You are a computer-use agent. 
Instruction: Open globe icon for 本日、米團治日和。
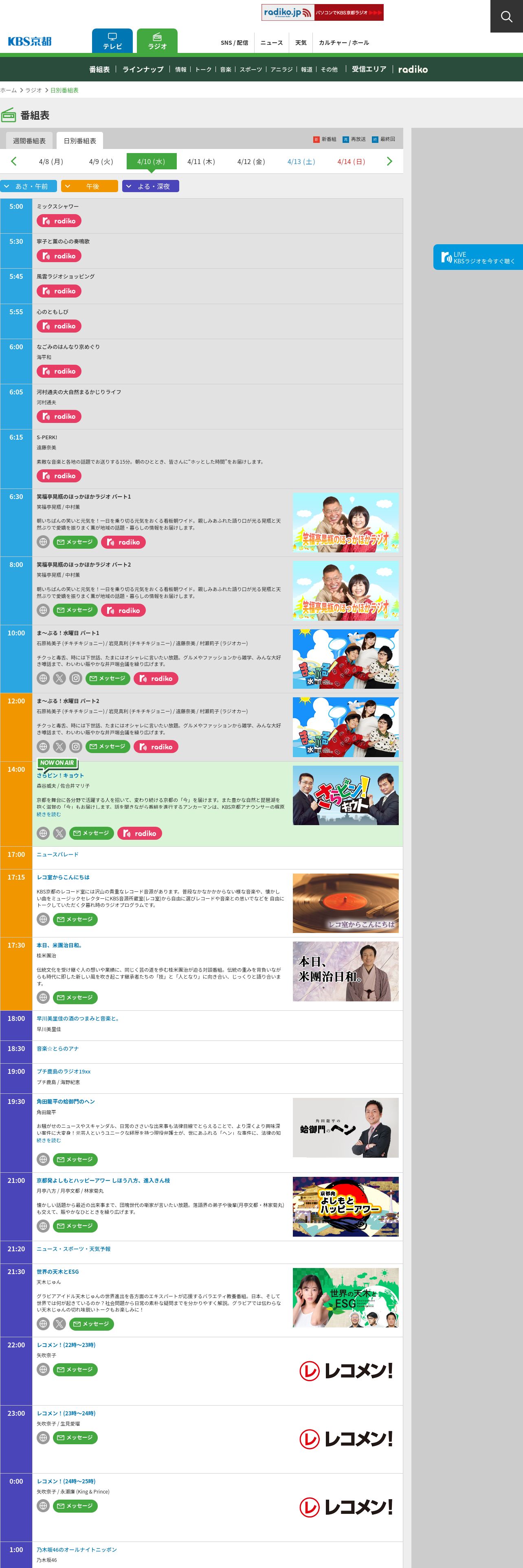(x=43, y=997)
